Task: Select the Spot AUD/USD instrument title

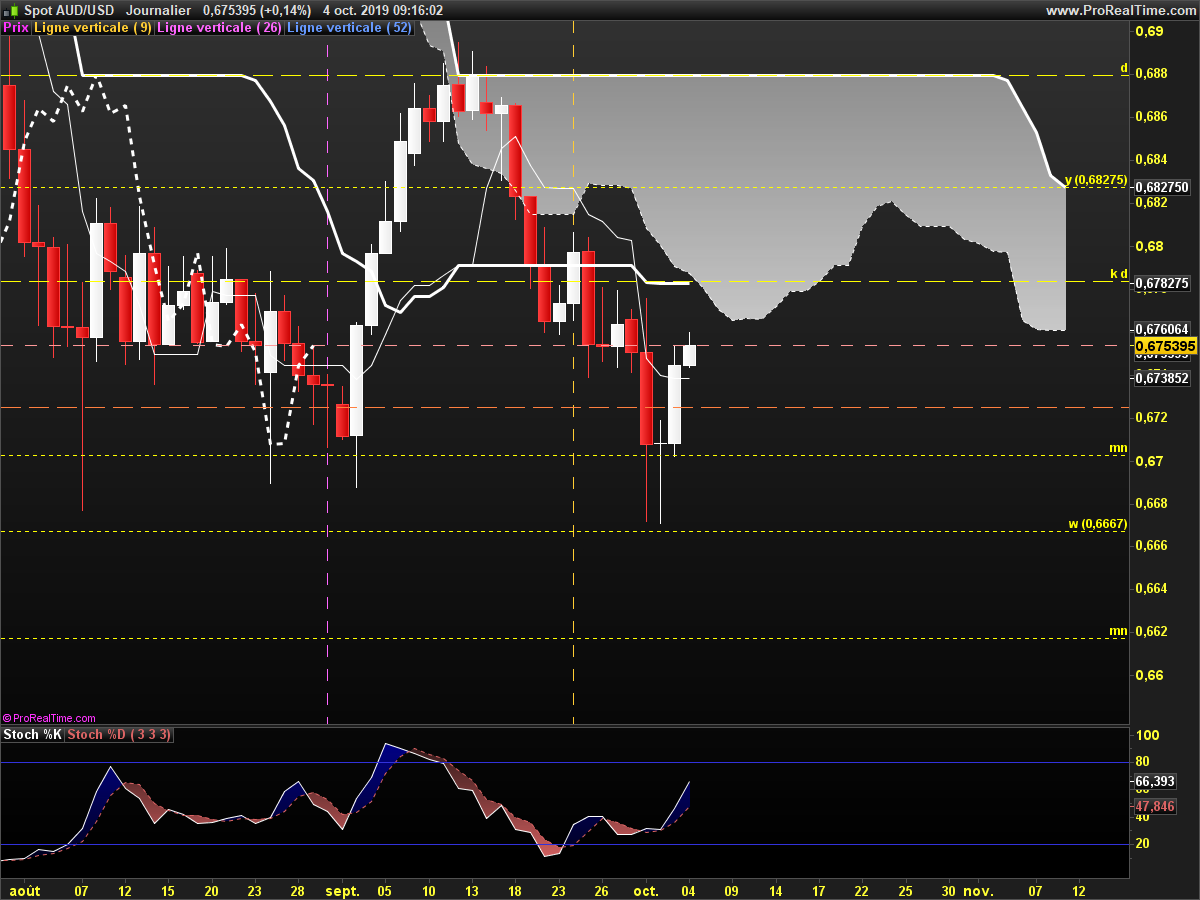Action: tap(68, 10)
